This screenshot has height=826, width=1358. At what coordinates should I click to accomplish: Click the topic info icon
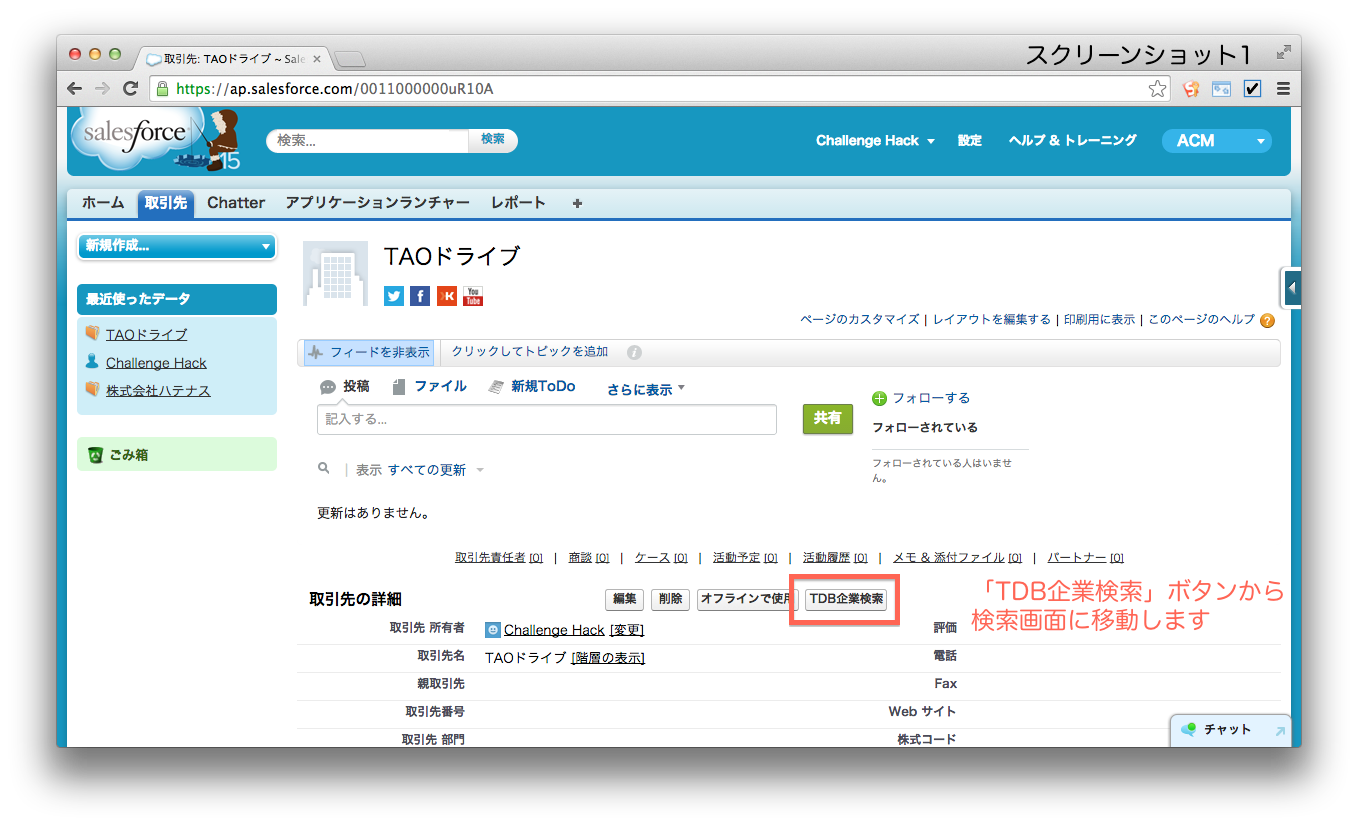pyautogui.click(x=634, y=353)
